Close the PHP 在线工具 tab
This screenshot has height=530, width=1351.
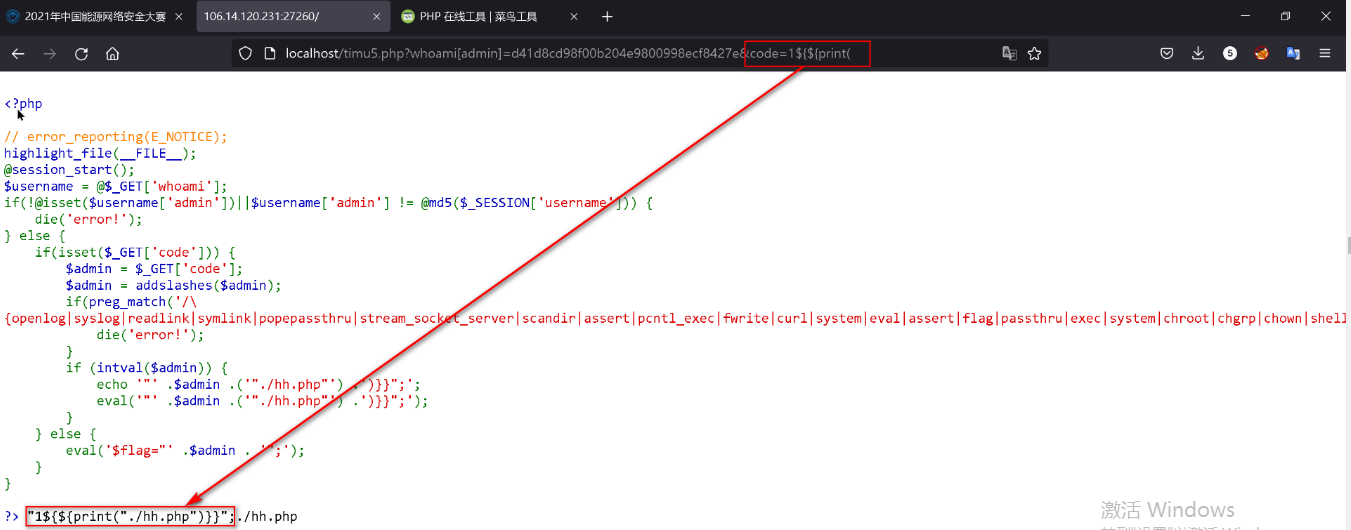(572, 16)
